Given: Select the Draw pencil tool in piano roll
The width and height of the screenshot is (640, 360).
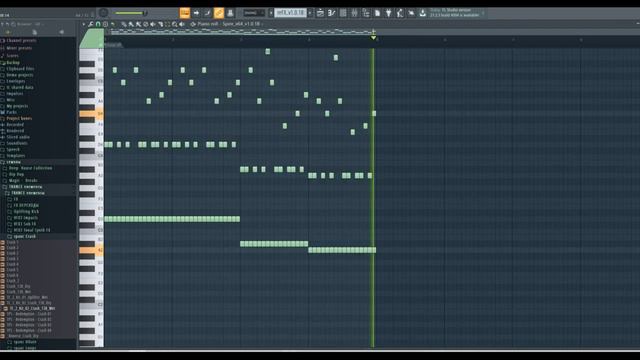Looking at the screenshot, I should pos(124,24).
